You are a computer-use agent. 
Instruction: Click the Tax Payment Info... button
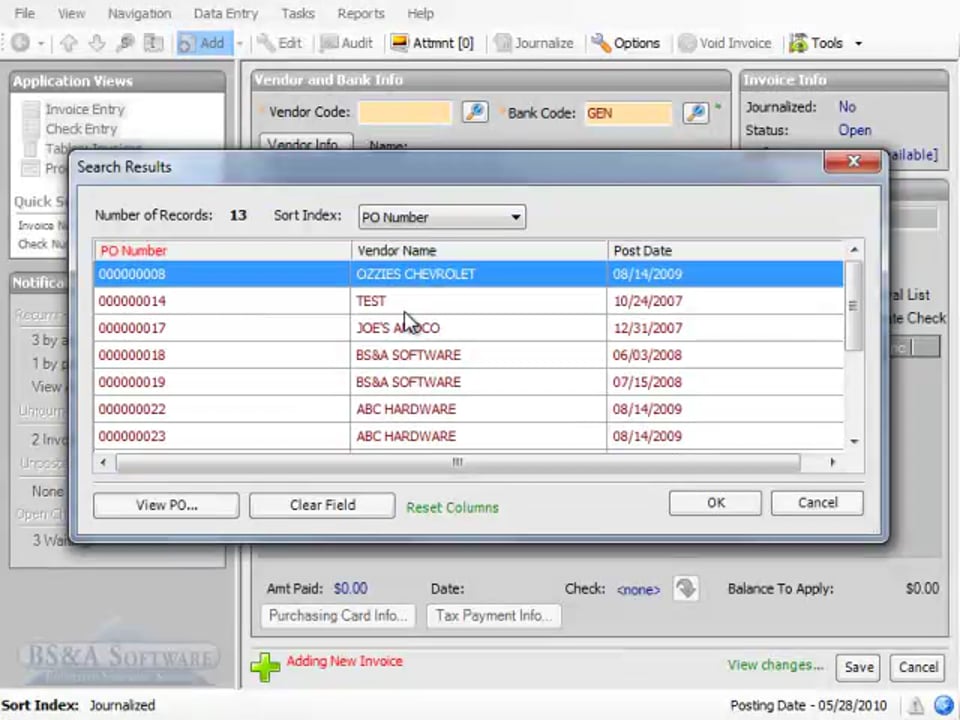[x=494, y=615]
